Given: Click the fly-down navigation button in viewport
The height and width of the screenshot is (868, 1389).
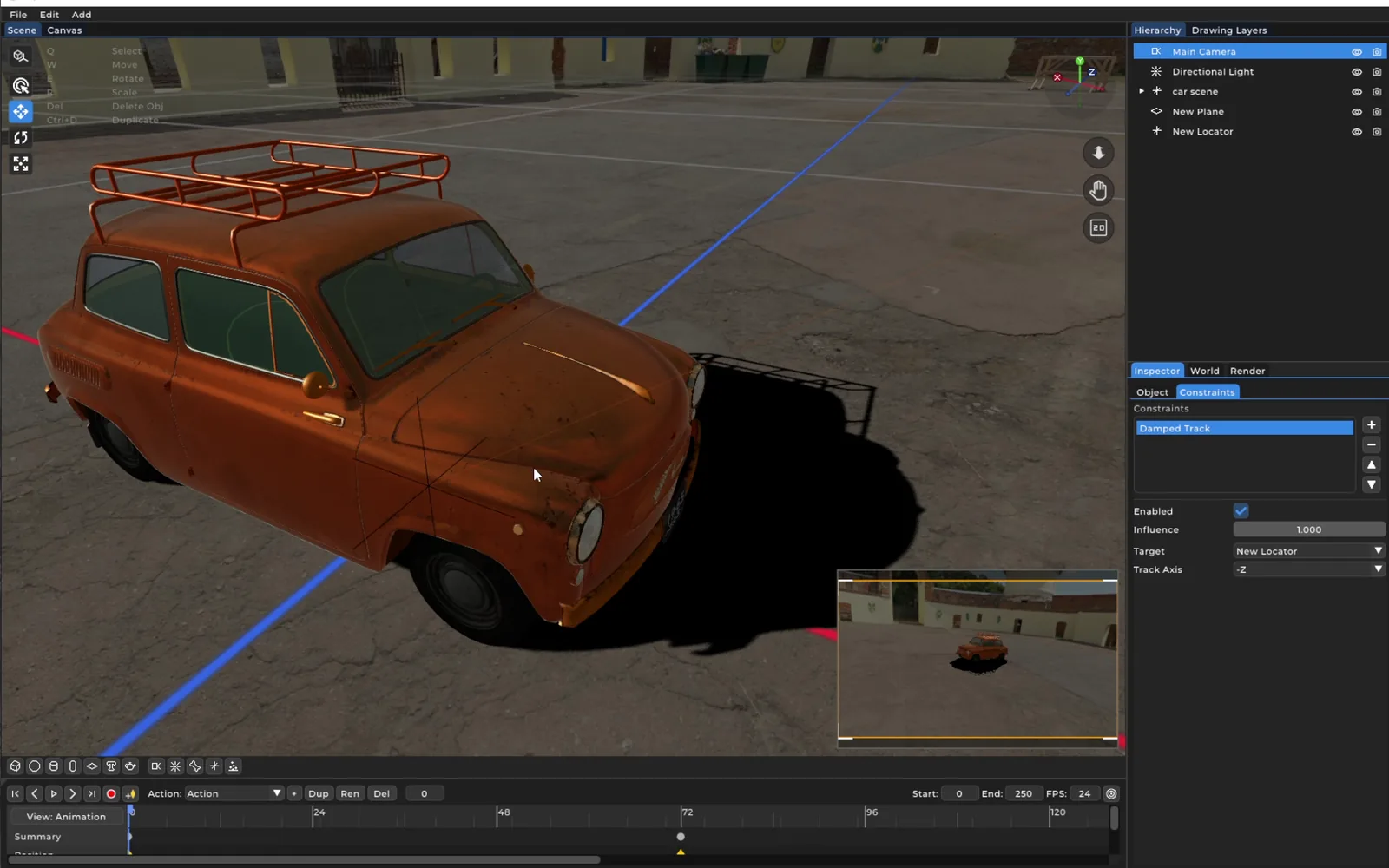Looking at the screenshot, I should tap(1098, 153).
